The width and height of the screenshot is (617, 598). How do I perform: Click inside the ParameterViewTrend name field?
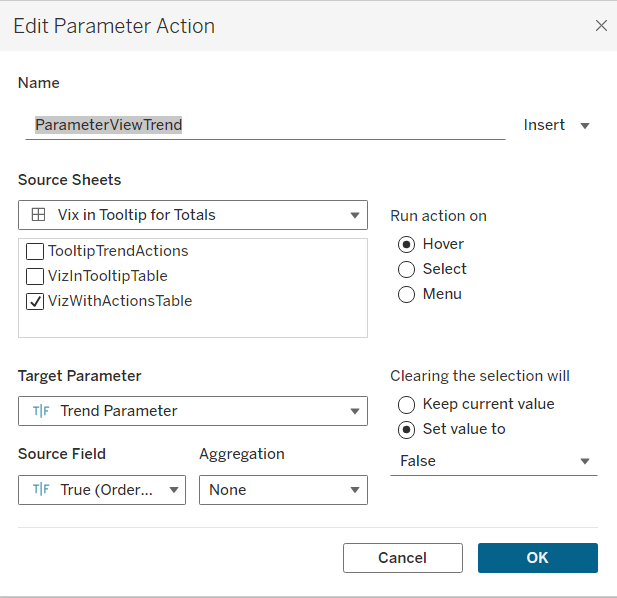[265, 125]
